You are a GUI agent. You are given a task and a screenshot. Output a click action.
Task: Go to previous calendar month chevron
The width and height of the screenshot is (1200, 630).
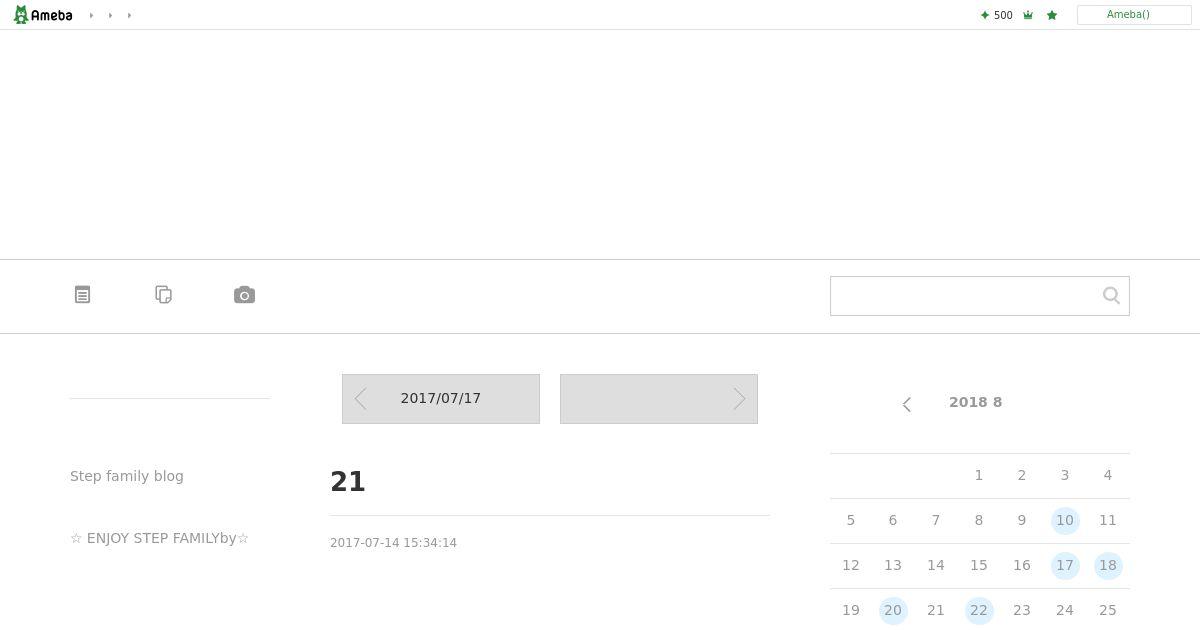point(907,404)
